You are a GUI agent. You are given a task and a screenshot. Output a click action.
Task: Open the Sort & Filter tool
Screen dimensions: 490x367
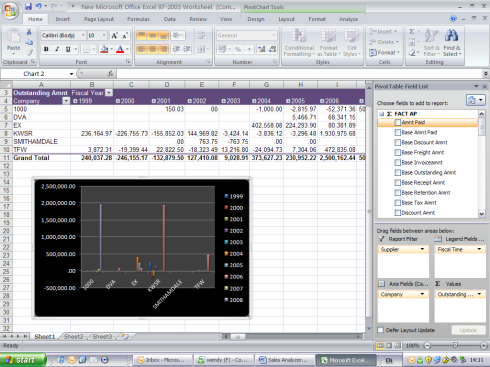pos(432,42)
